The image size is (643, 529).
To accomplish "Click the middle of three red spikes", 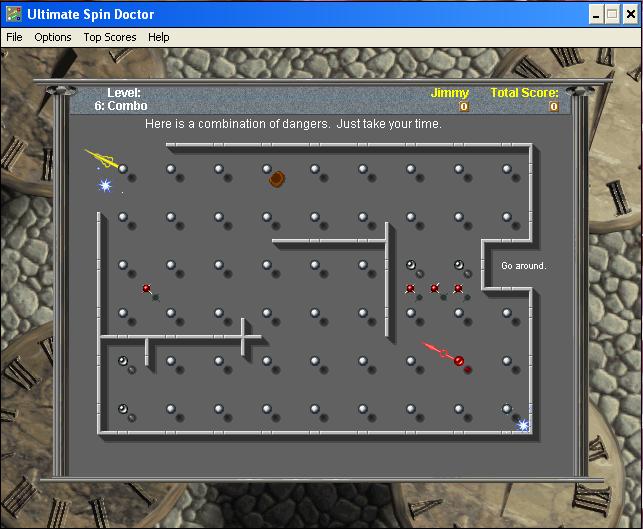I will click(x=435, y=289).
